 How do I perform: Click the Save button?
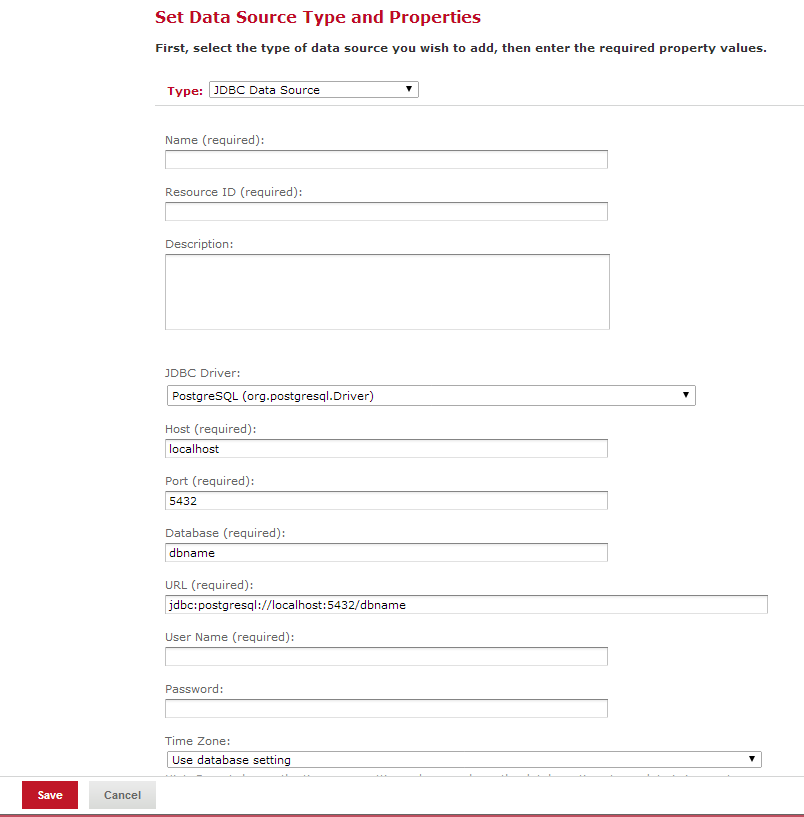pos(50,796)
